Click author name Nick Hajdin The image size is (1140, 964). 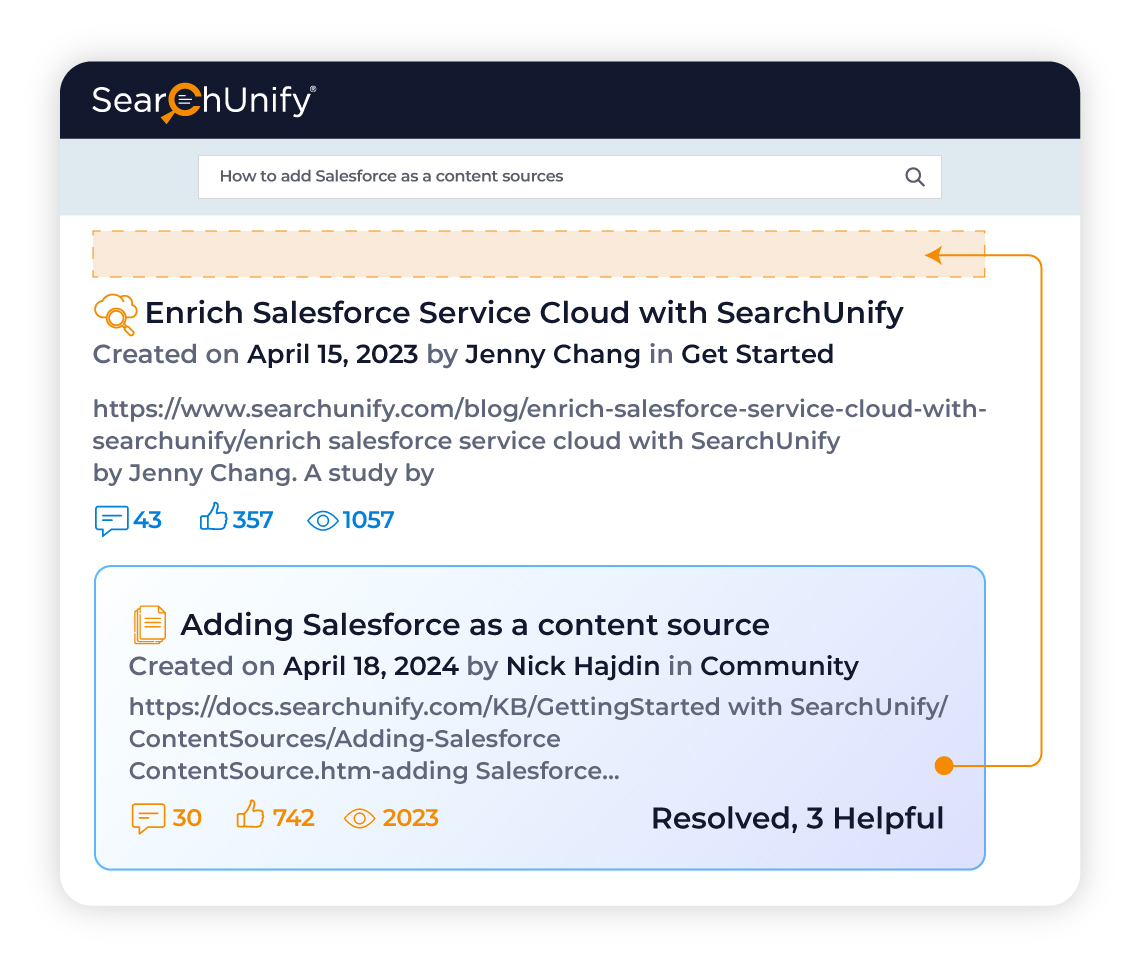[x=582, y=666]
